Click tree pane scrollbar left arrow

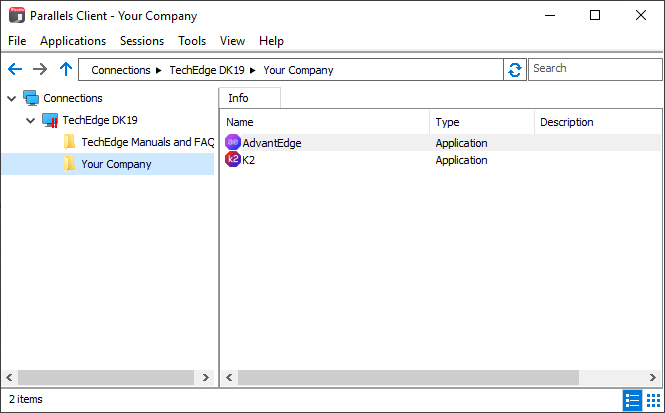pos(9,377)
